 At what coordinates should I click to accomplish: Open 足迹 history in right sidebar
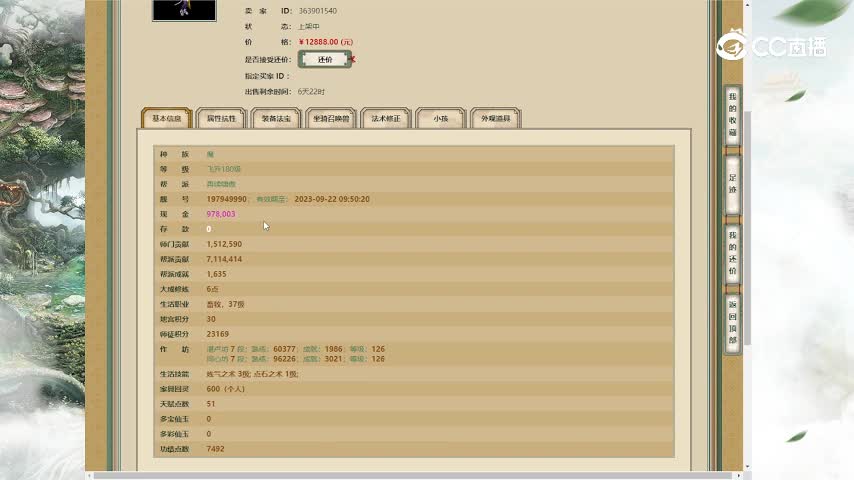(x=732, y=185)
